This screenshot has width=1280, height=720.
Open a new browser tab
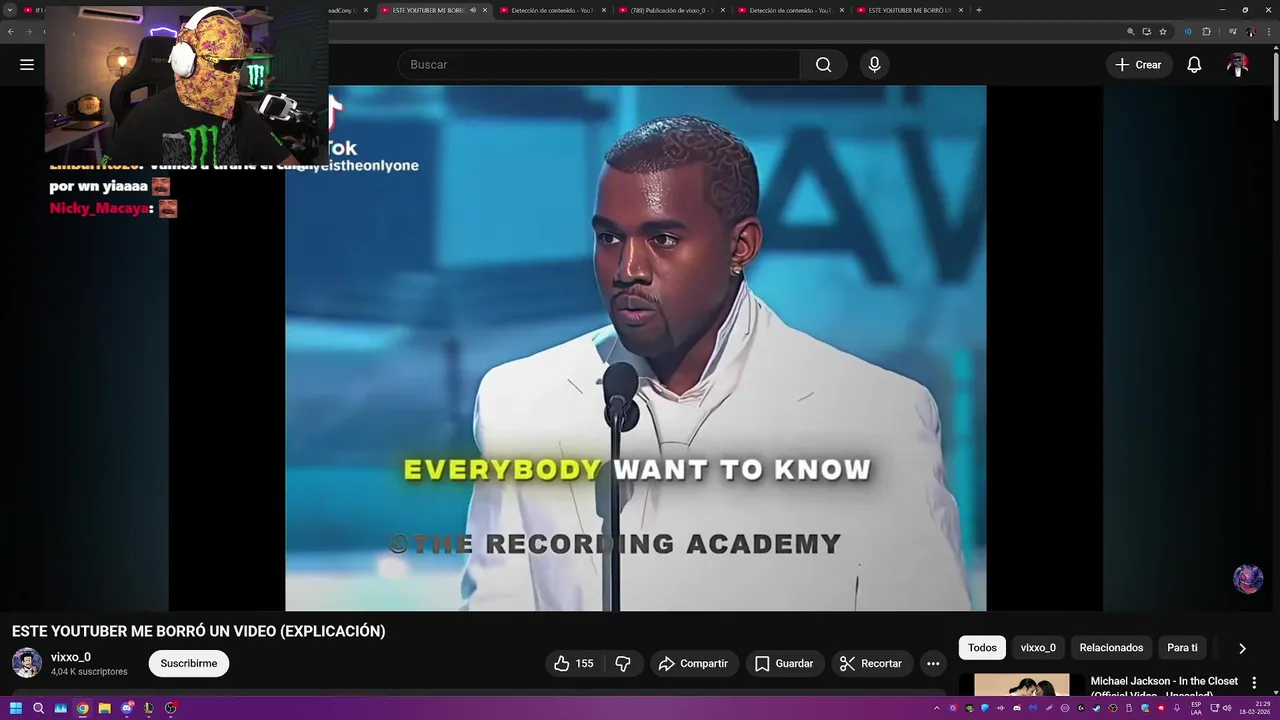978,10
